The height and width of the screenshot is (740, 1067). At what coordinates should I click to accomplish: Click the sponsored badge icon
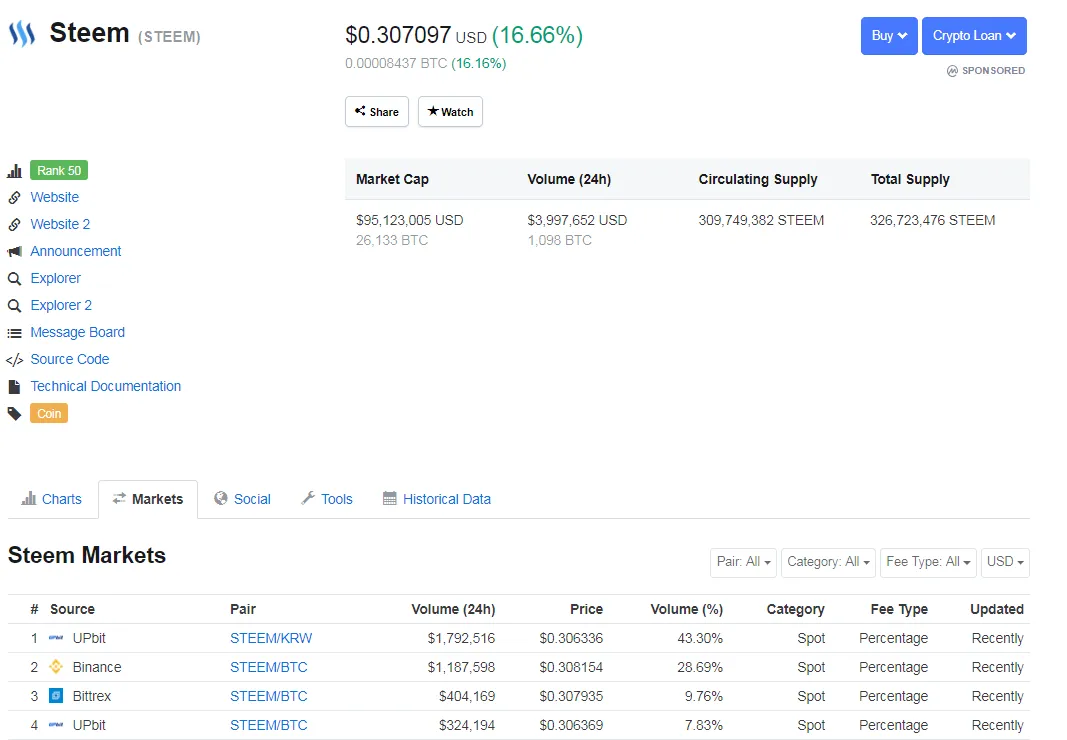coord(952,71)
